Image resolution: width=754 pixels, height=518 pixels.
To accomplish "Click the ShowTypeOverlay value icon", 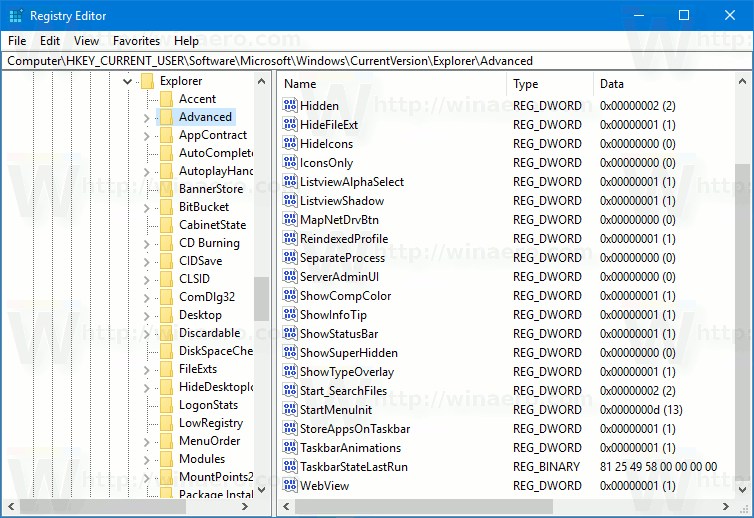I will [x=290, y=371].
